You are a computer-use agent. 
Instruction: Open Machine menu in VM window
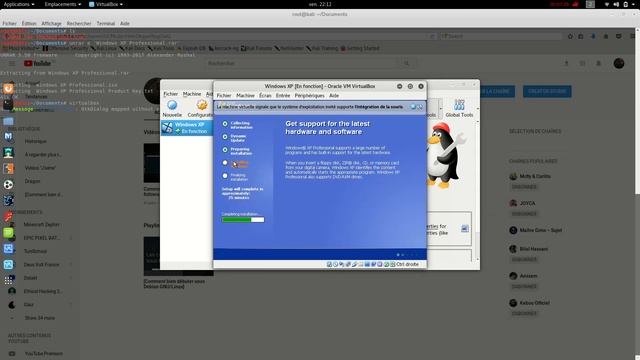(x=245, y=96)
